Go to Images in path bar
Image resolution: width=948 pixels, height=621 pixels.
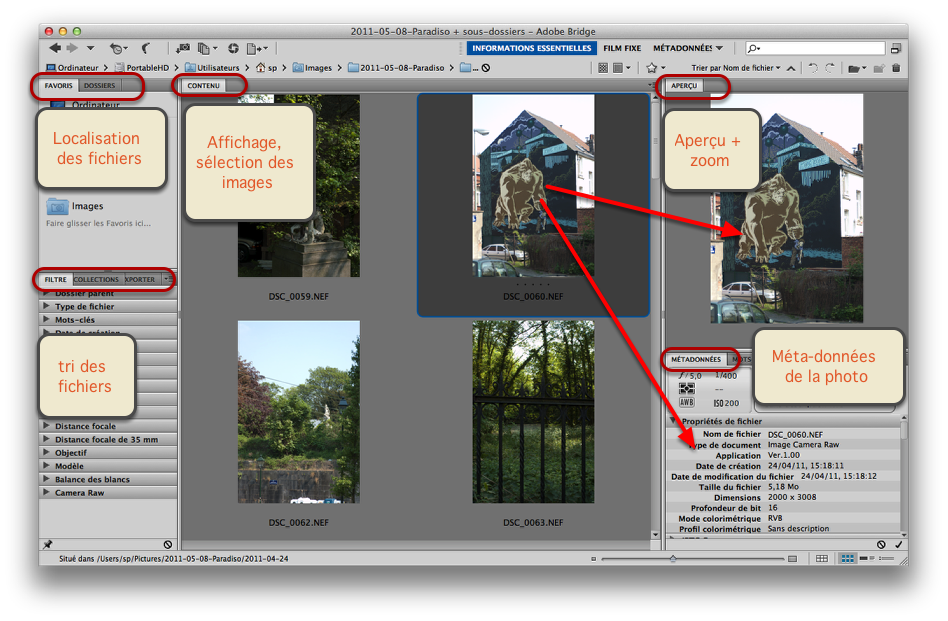[313, 68]
